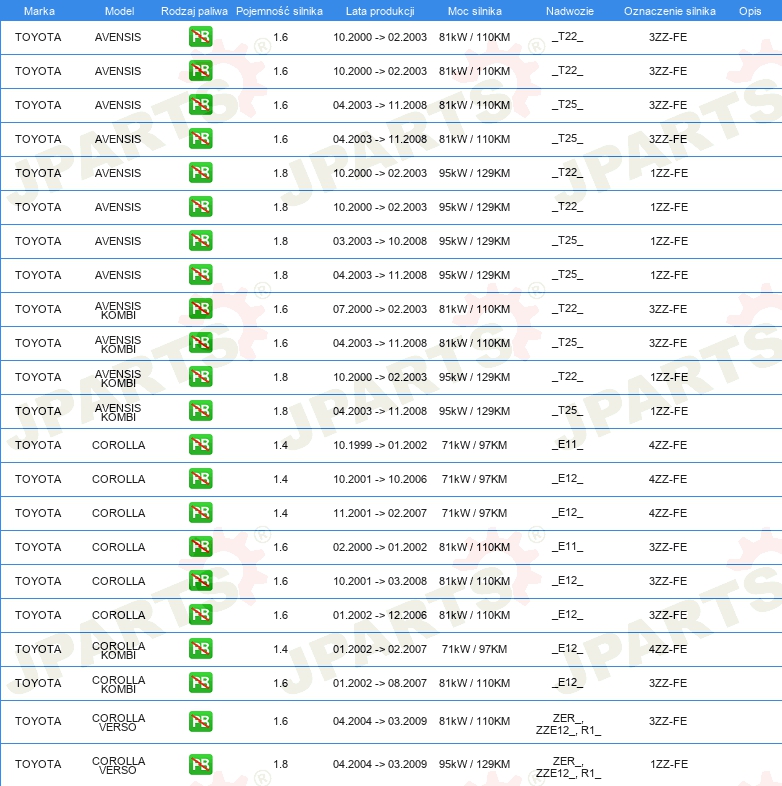Screen dimensions: 782x786
Task: Click fuel icon for Avensis Kombi 1.8 _T25_
Action: tap(200, 411)
